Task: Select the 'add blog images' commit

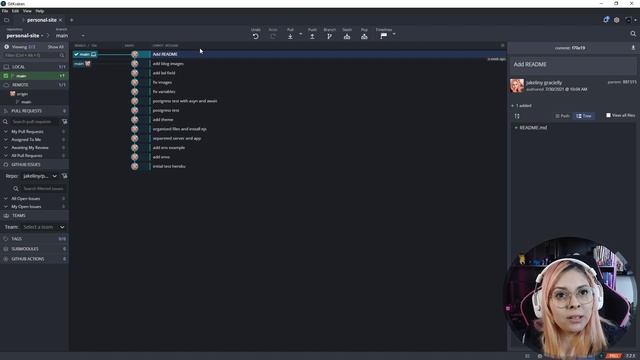Action: 168,64
